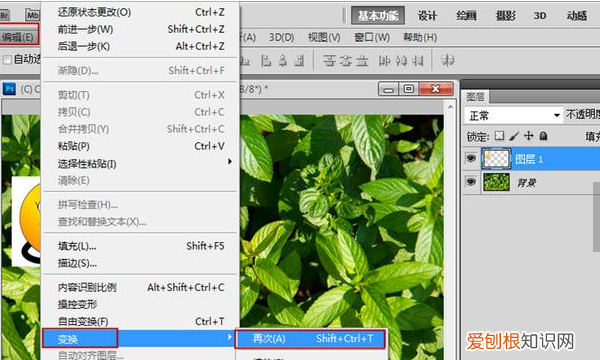Expand the 选择性粘贴 submenu arrow
The height and width of the screenshot is (360, 600).
click(x=230, y=161)
